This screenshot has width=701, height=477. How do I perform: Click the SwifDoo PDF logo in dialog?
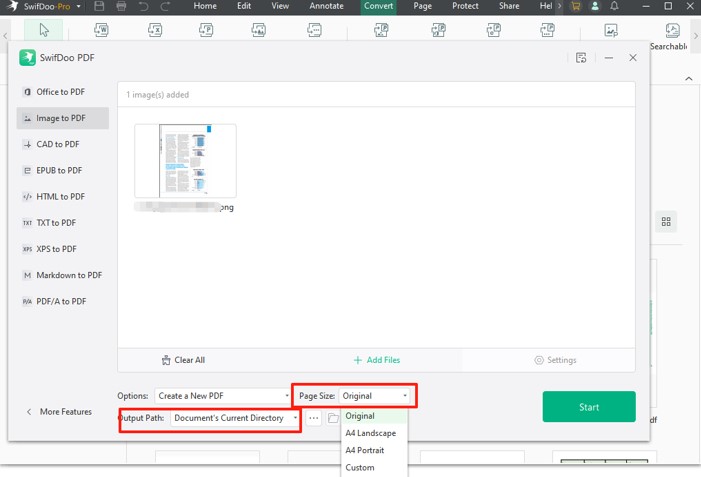click(27, 58)
